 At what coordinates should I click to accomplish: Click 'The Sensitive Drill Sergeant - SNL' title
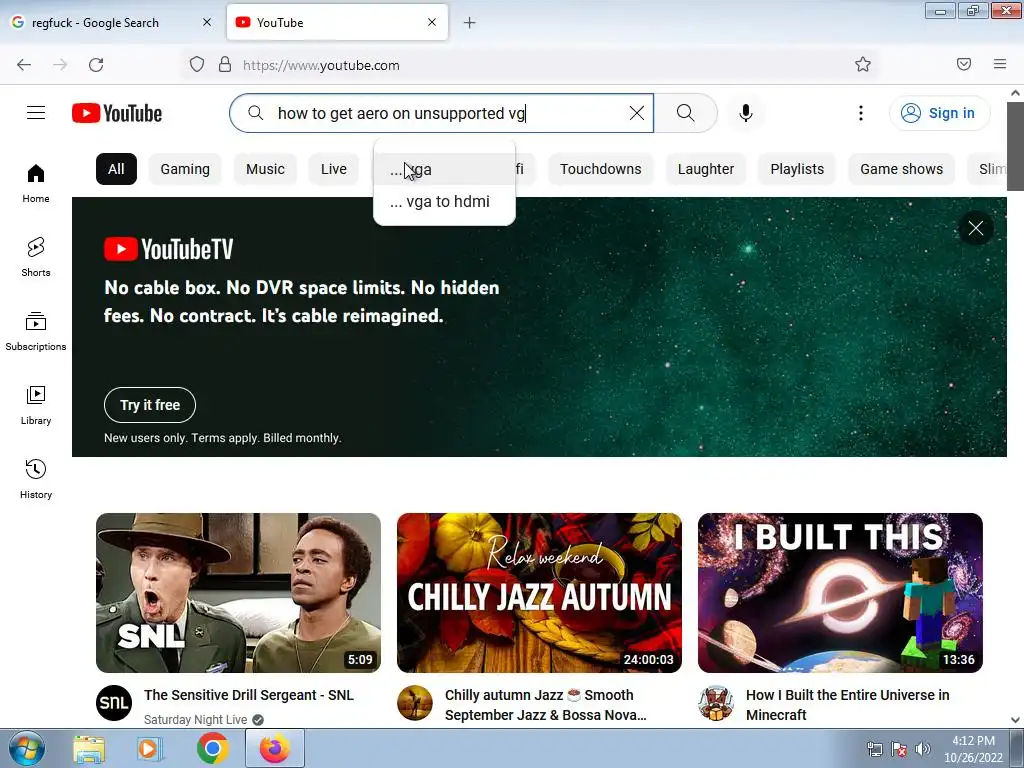(249, 695)
